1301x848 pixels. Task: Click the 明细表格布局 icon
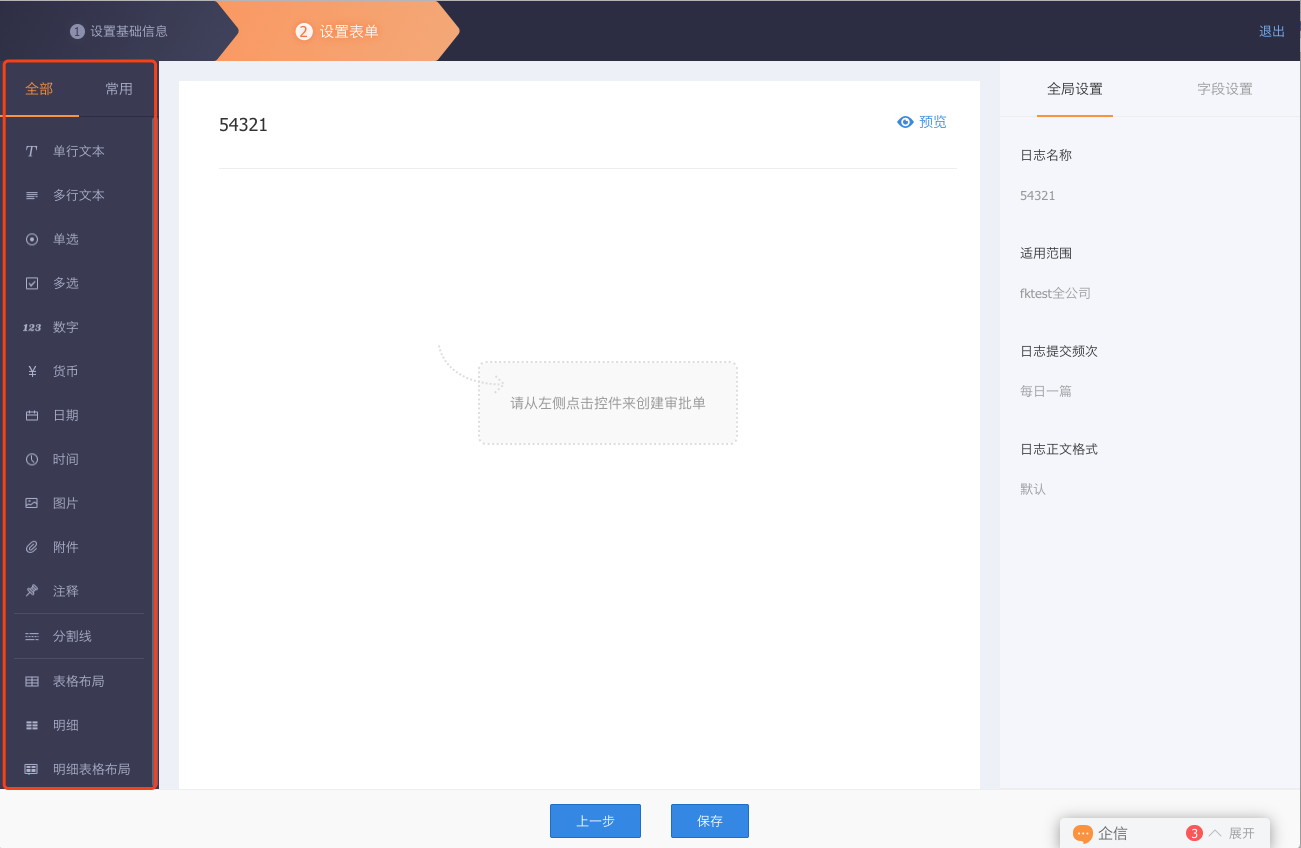point(32,770)
